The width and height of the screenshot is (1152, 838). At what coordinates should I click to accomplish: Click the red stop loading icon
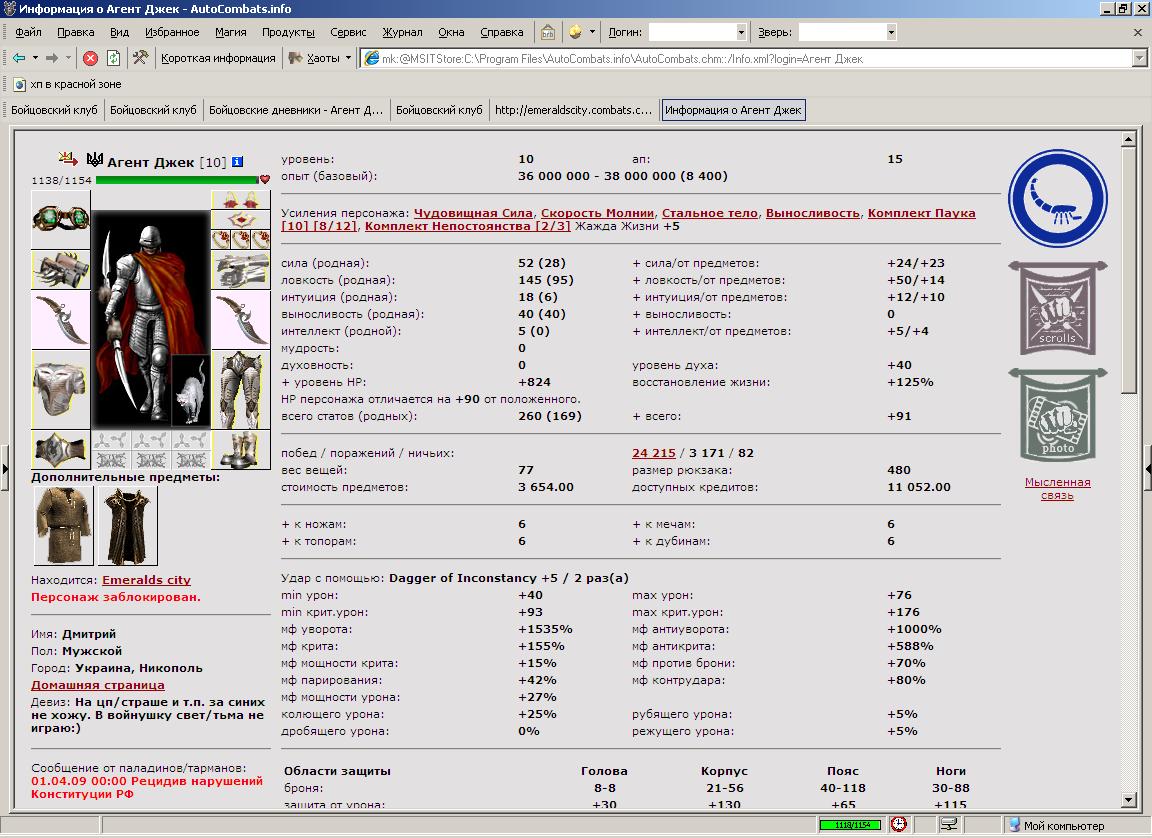click(x=90, y=58)
